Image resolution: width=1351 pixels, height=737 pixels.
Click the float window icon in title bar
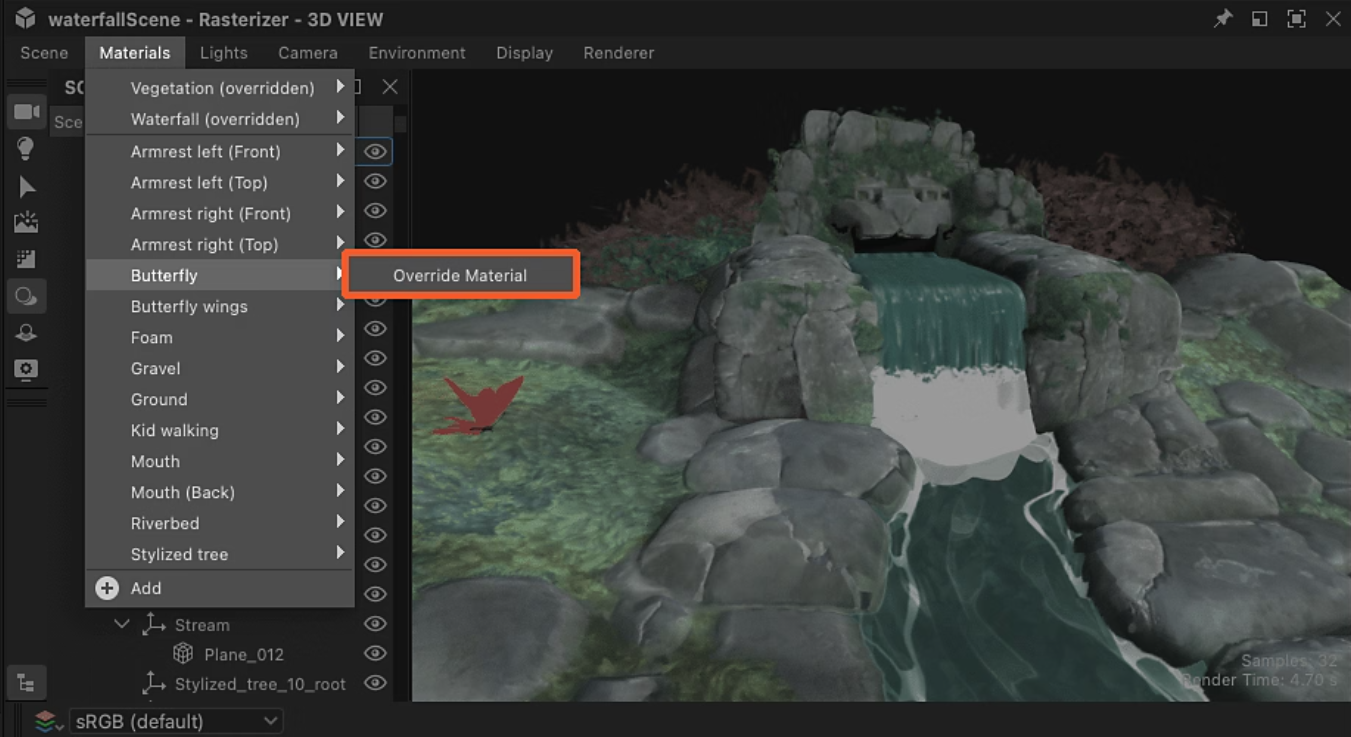pyautogui.click(x=1259, y=19)
